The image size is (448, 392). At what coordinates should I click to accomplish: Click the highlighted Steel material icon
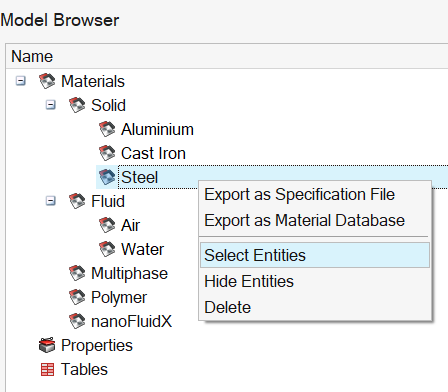[107, 177]
